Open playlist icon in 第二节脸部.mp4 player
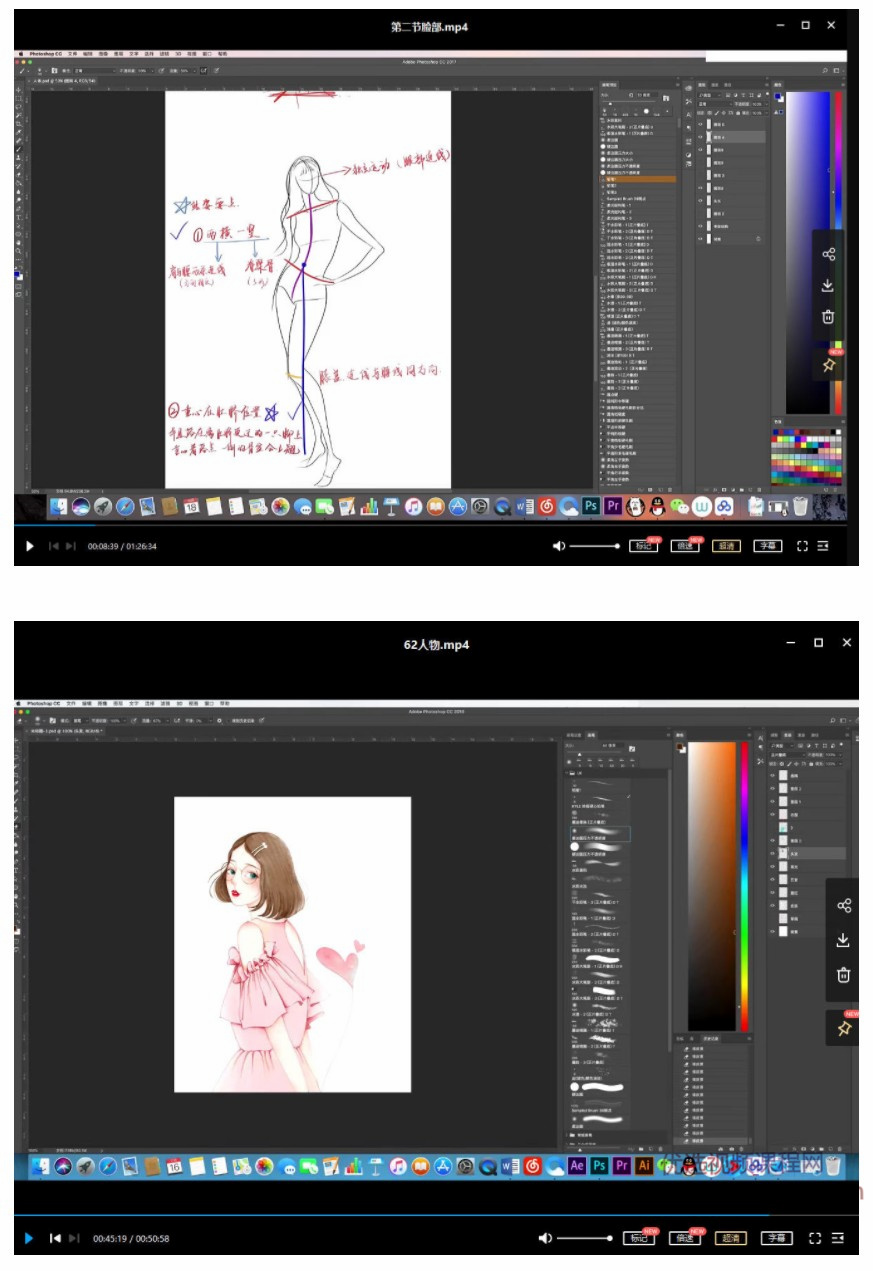Image resolution: width=873 pixels, height=1271 pixels. pyautogui.click(x=823, y=546)
